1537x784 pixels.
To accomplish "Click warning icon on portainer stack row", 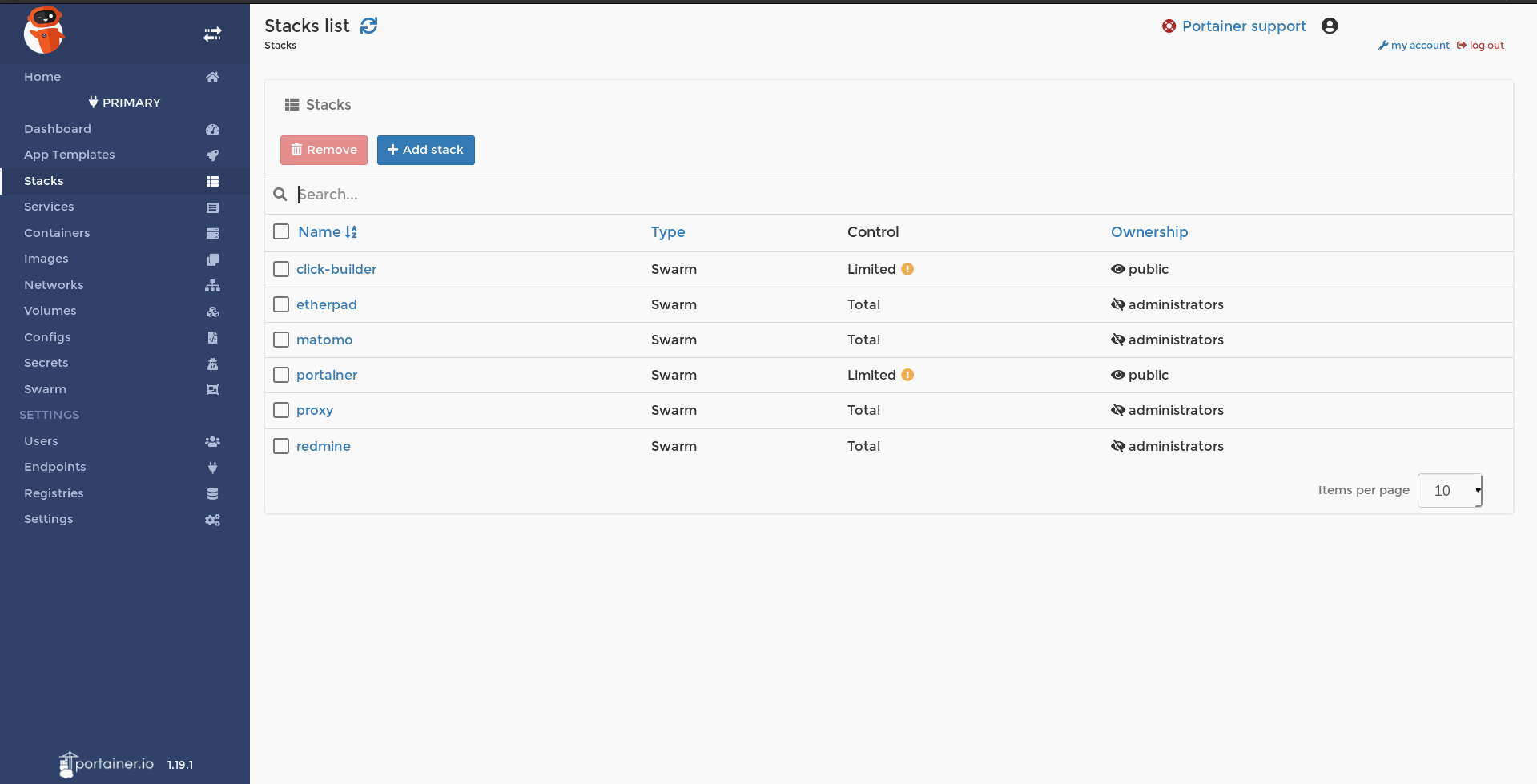I will [x=907, y=376].
